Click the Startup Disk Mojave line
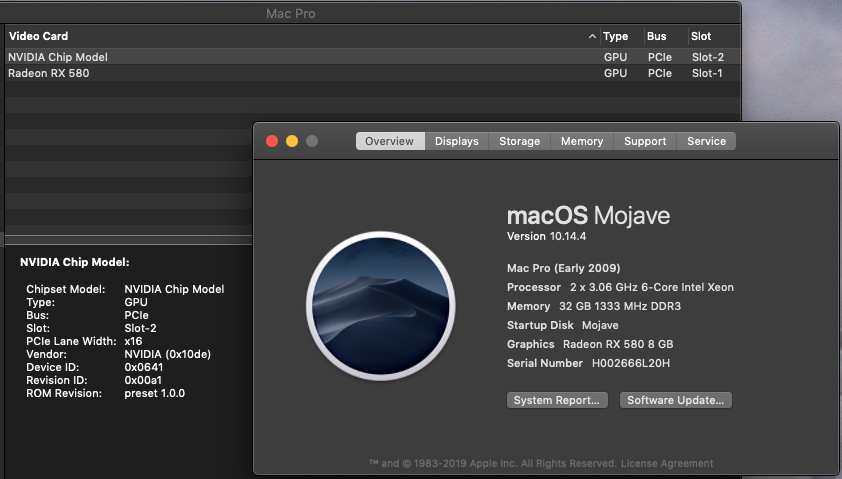 [x=562, y=325]
